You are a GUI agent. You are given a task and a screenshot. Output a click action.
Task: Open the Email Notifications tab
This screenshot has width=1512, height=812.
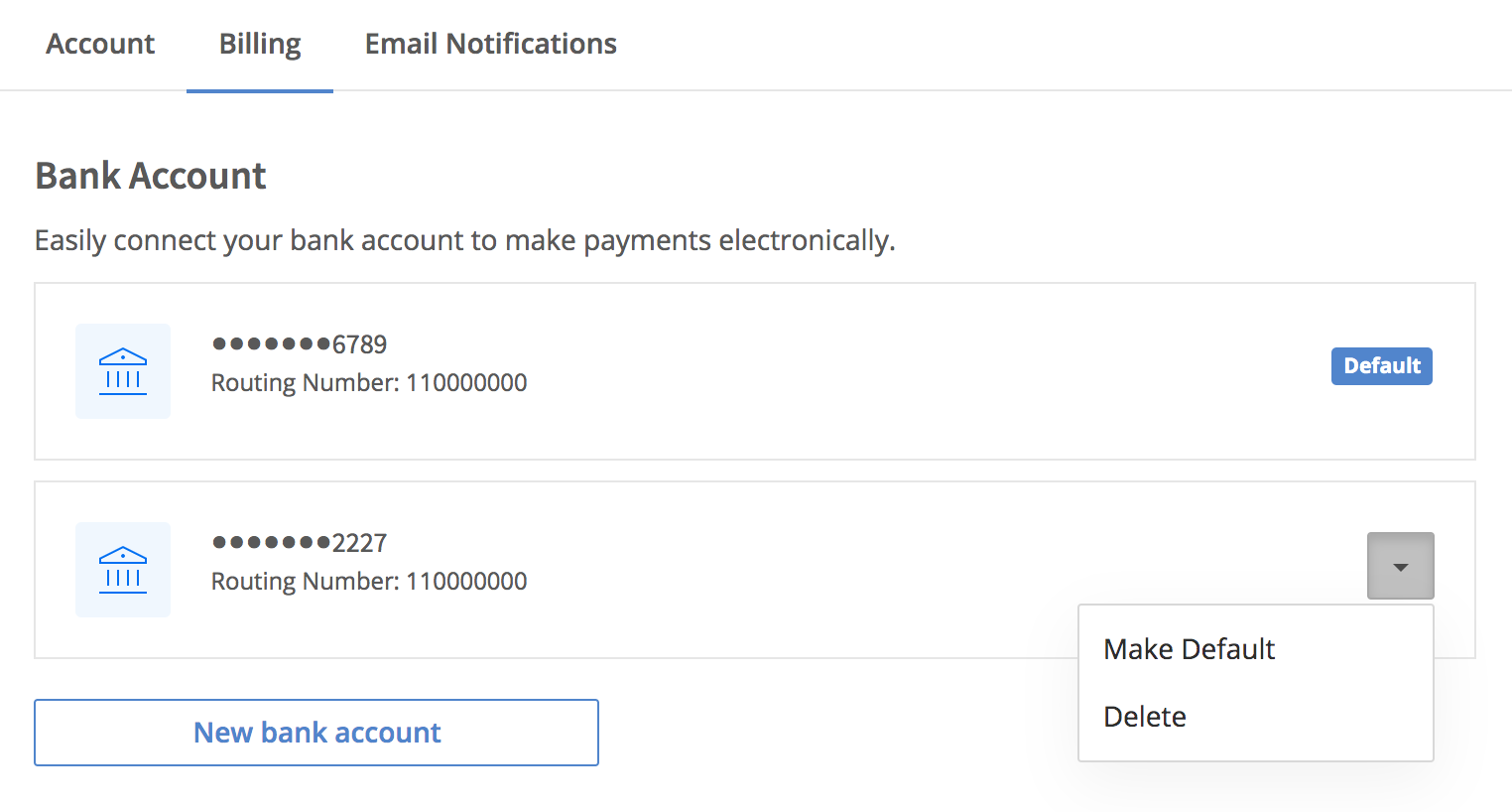(490, 44)
